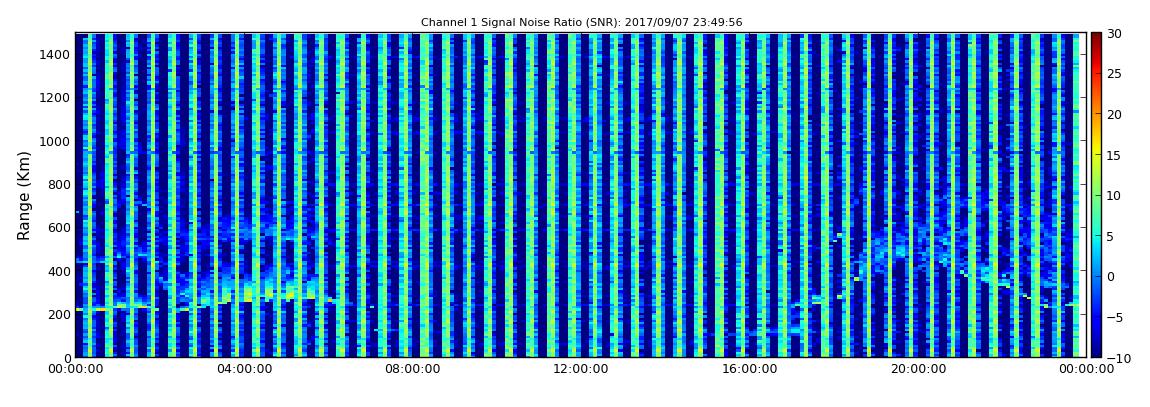Click the colorbar value −5
Image resolution: width=1150 pixels, height=407 pixels.
click(1114, 317)
